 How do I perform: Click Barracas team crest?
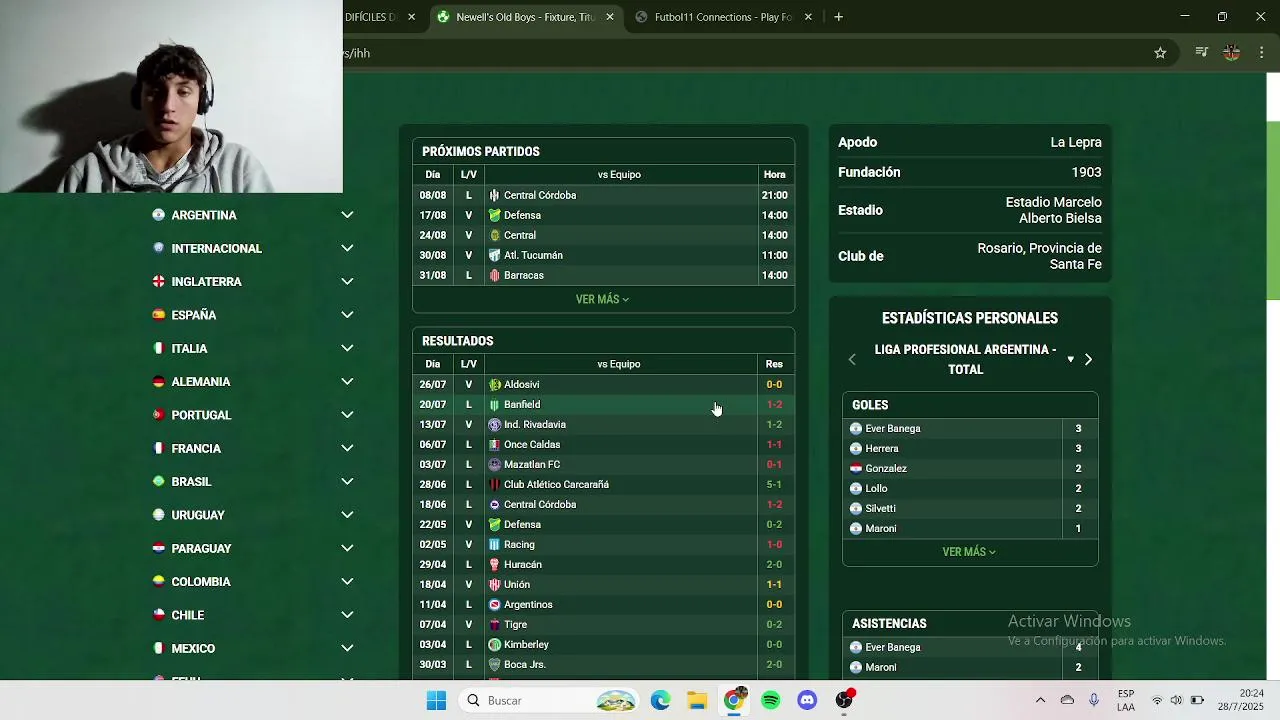(x=494, y=275)
